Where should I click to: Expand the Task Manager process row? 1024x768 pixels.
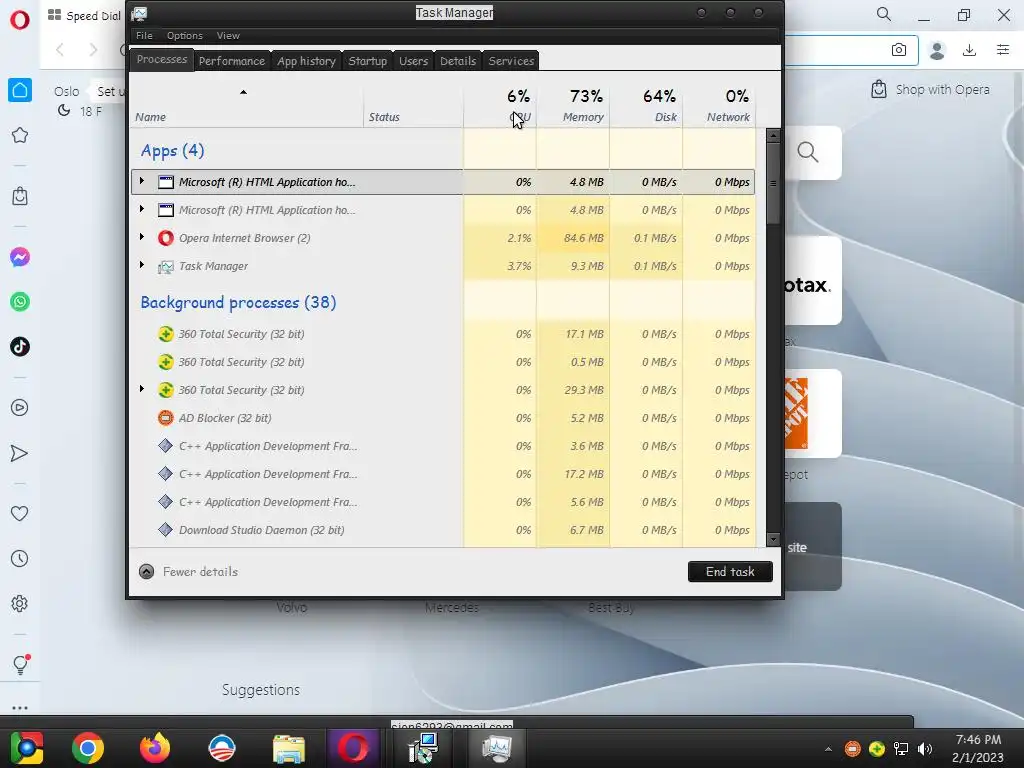(x=142, y=265)
